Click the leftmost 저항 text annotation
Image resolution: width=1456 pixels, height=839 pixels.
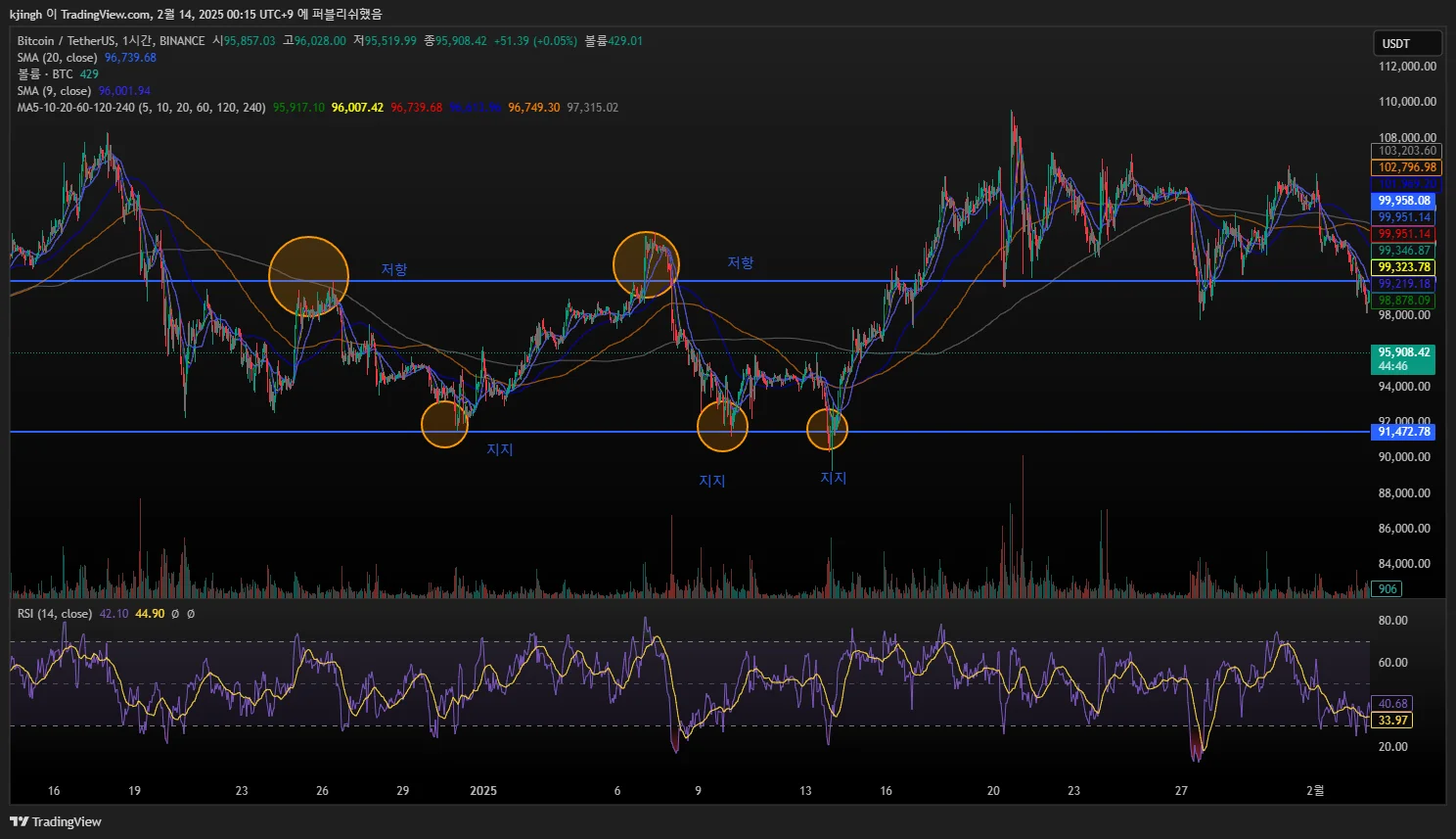click(394, 269)
